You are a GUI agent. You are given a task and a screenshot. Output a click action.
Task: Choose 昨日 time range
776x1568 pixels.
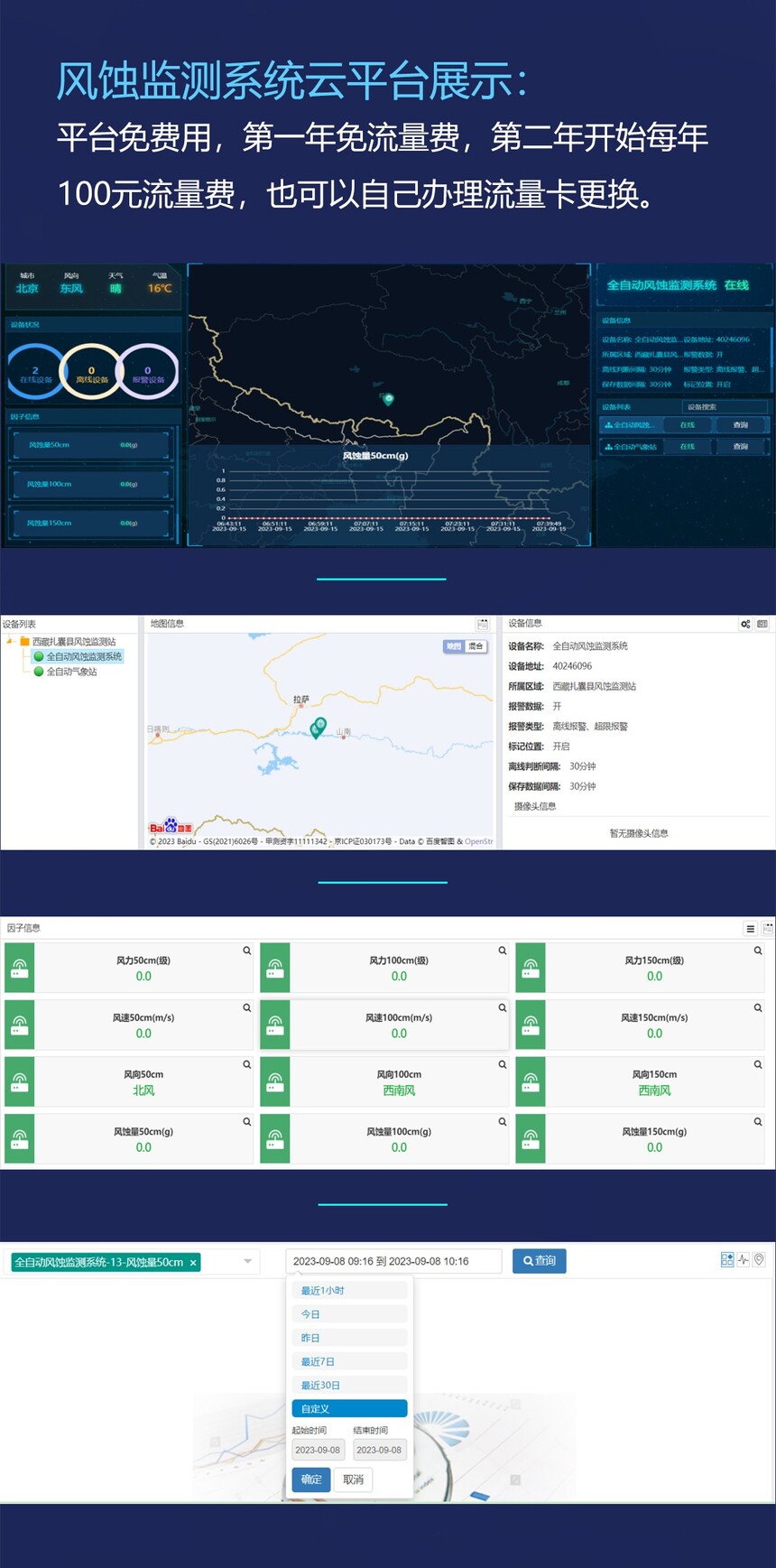pos(349,1337)
